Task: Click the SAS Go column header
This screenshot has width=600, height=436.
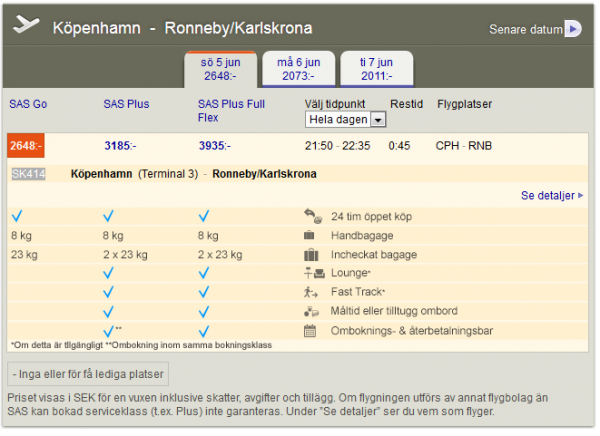Action: pyautogui.click(x=28, y=104)
